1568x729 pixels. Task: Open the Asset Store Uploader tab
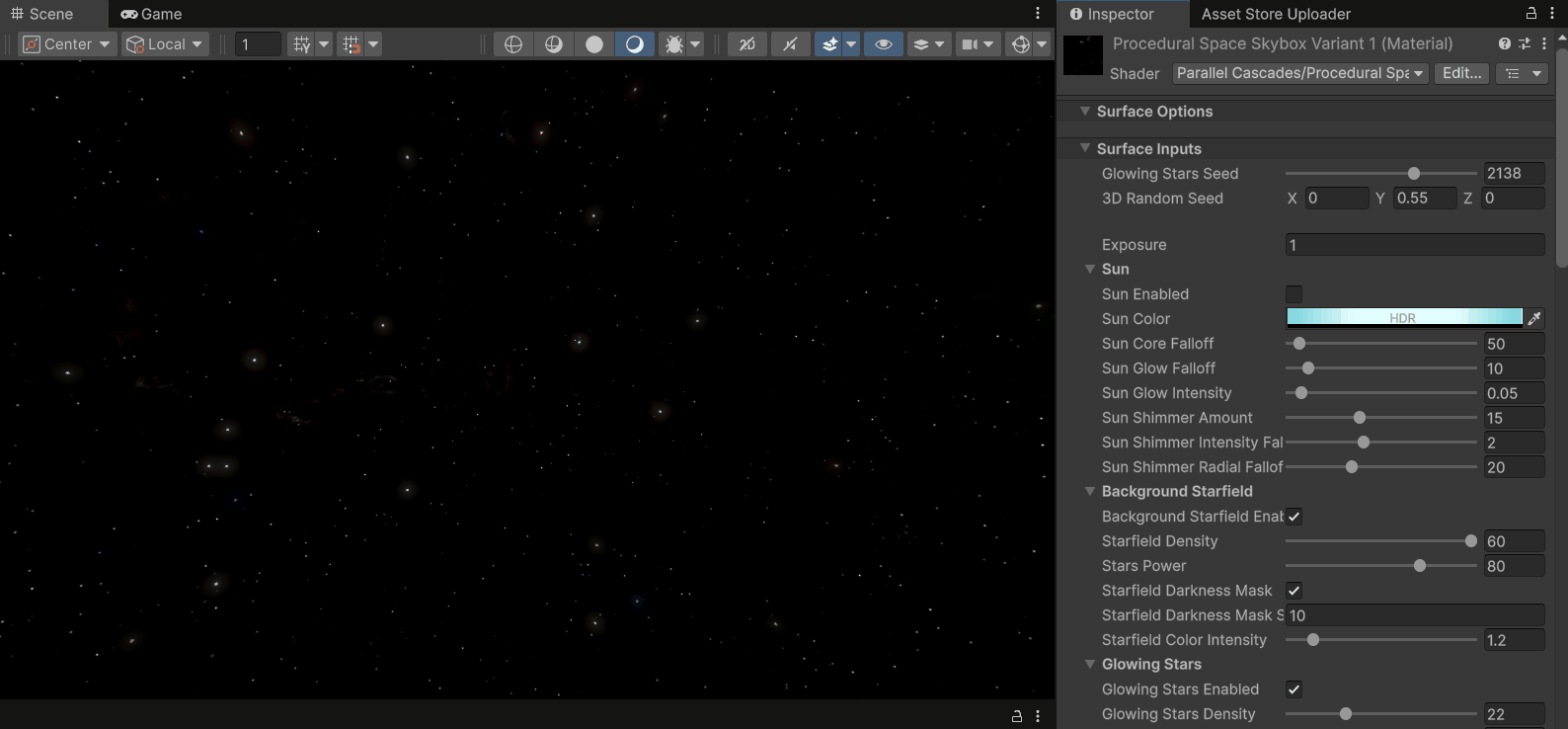point(1276,14)
